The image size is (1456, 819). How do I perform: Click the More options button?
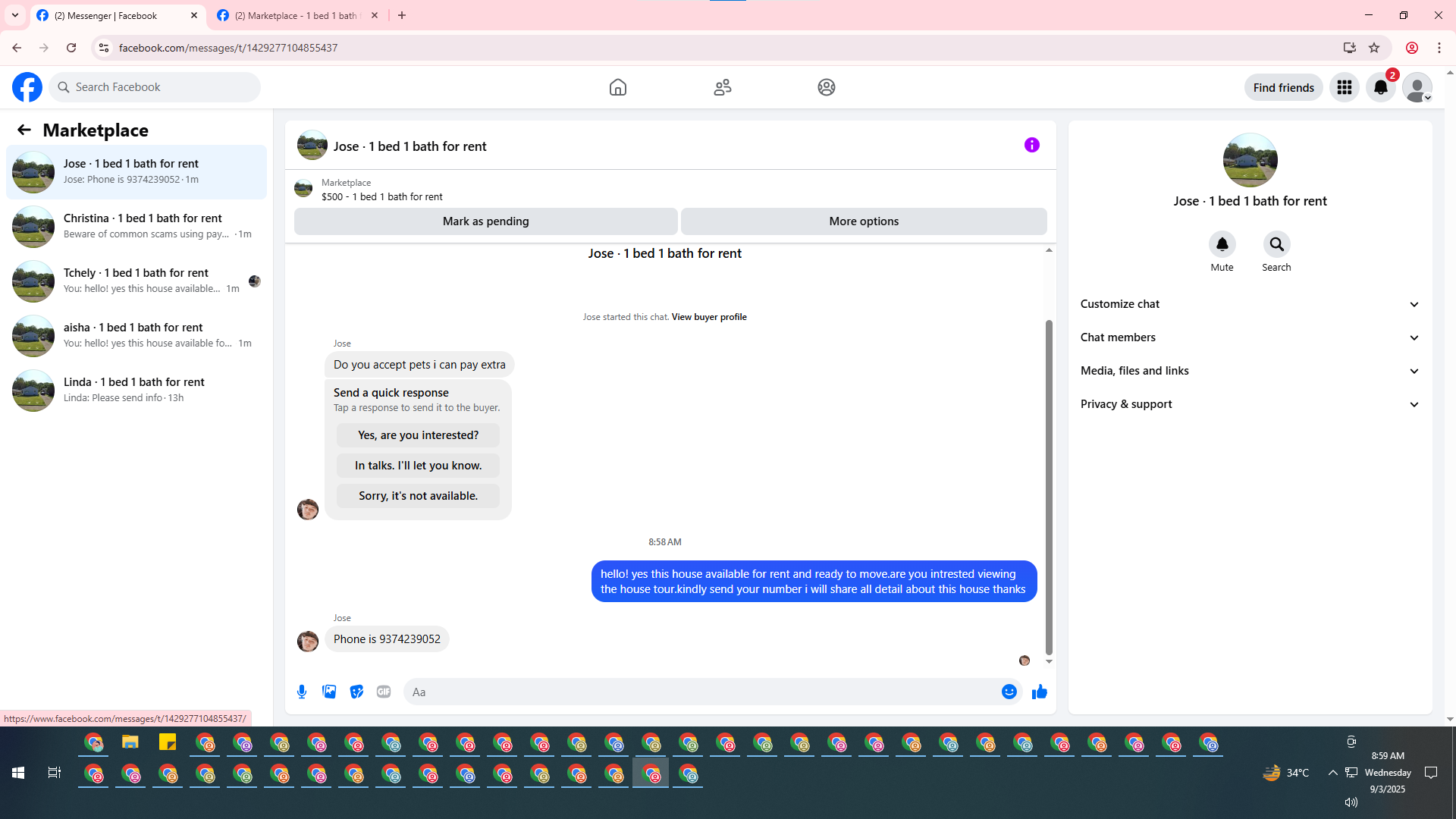tap(864, 221)
